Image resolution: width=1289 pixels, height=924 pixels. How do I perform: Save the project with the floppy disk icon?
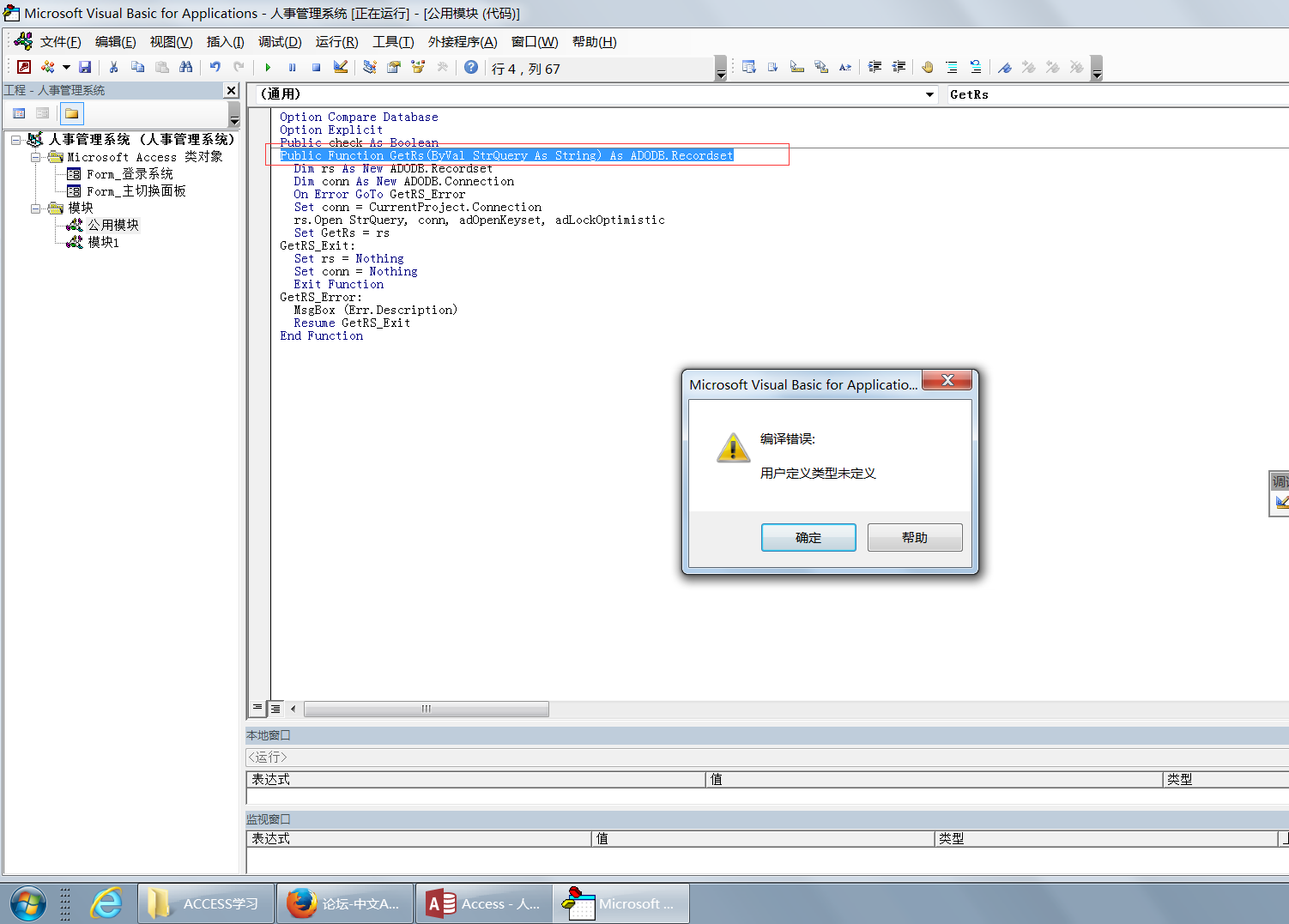85,67
